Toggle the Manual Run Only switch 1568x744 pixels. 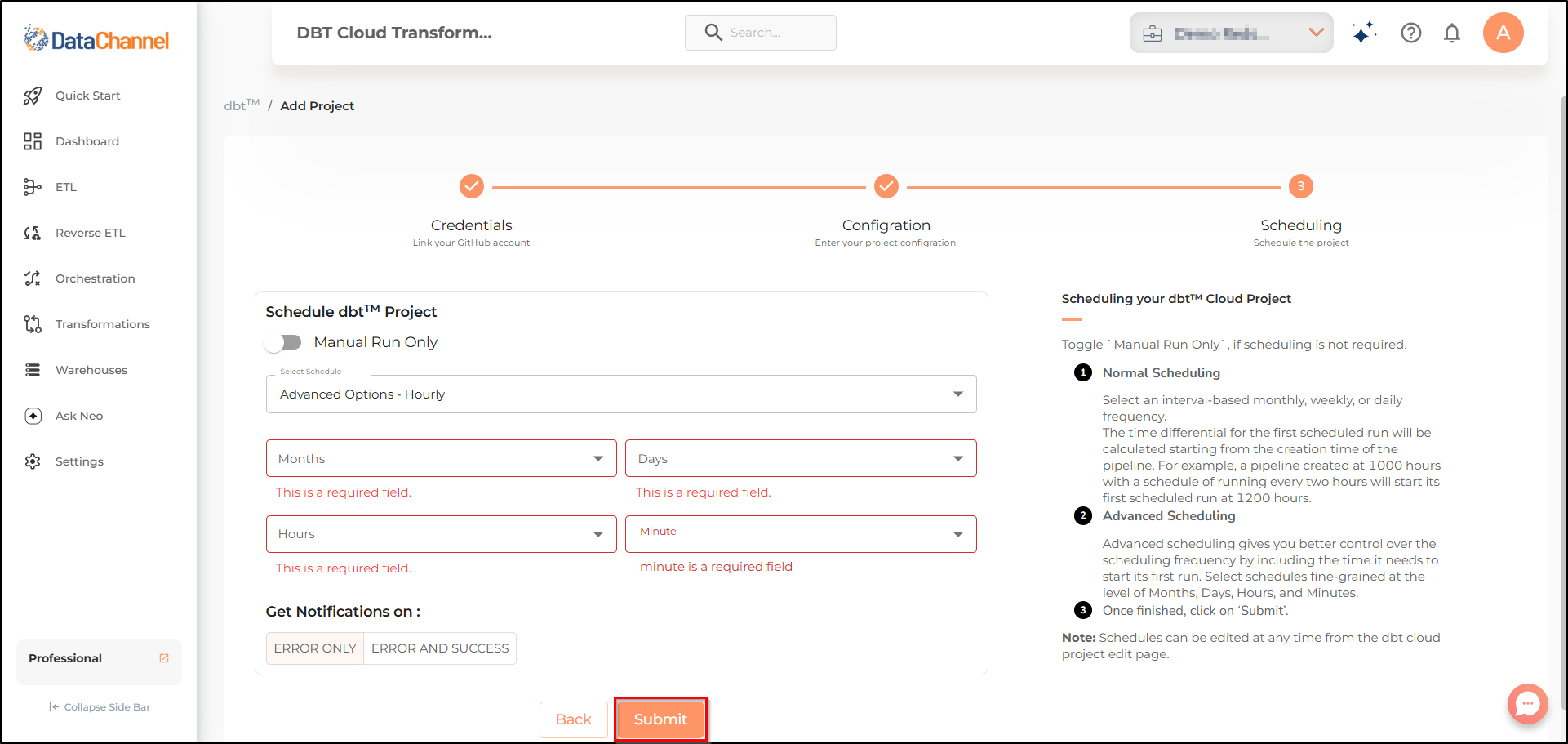click(284, 342)
